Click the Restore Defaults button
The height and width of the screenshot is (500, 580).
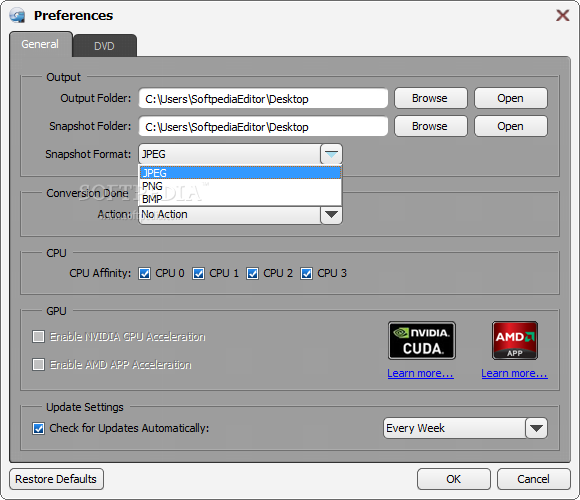pos(56,479)
